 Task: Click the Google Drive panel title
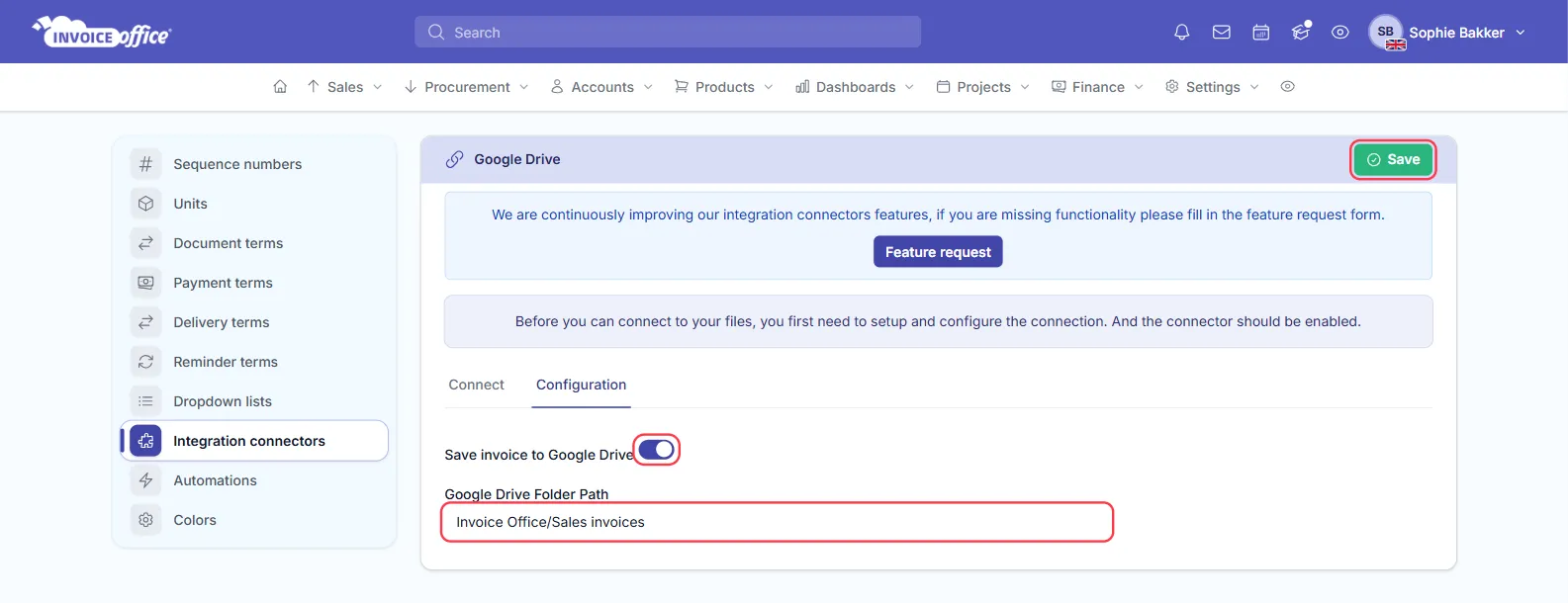click(516, 159)
